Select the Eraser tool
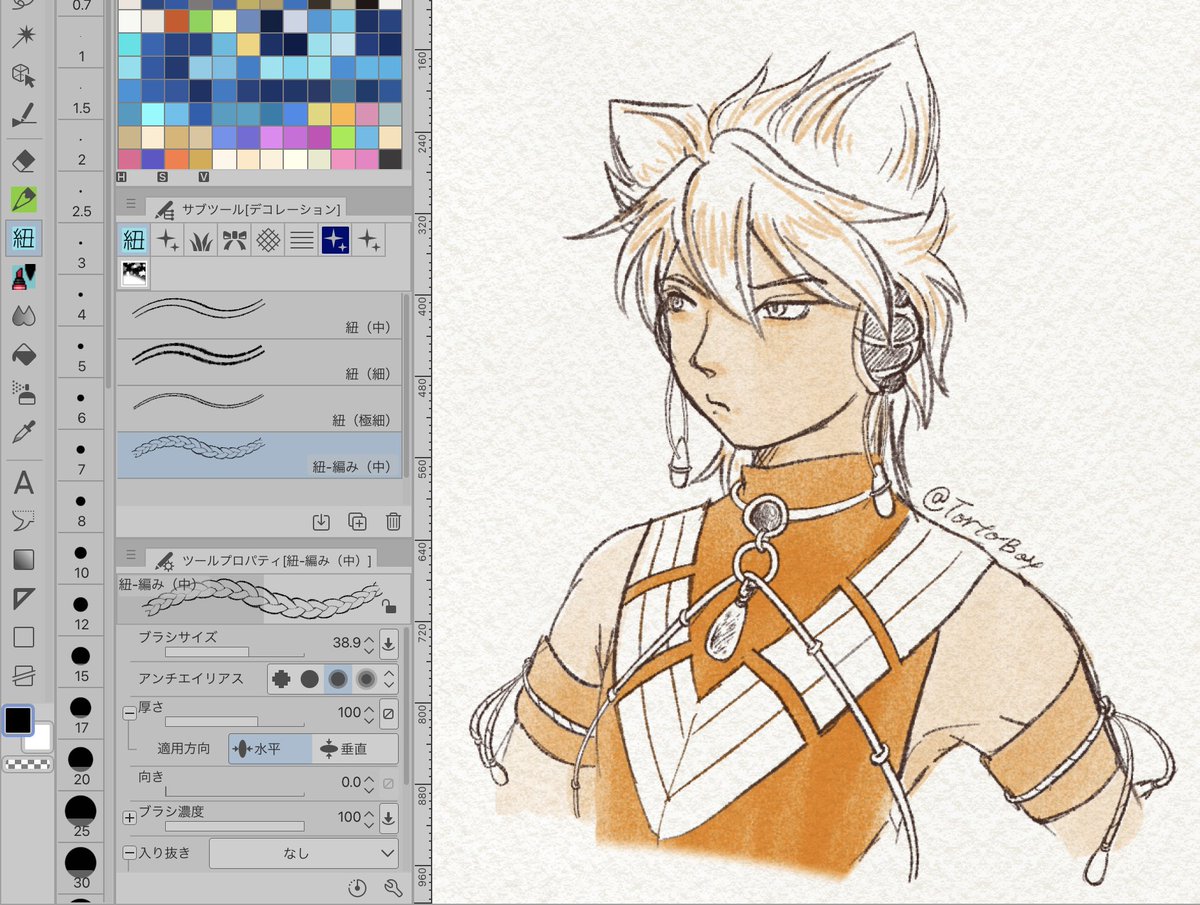 pyautogui.click(x=24, y=161)
